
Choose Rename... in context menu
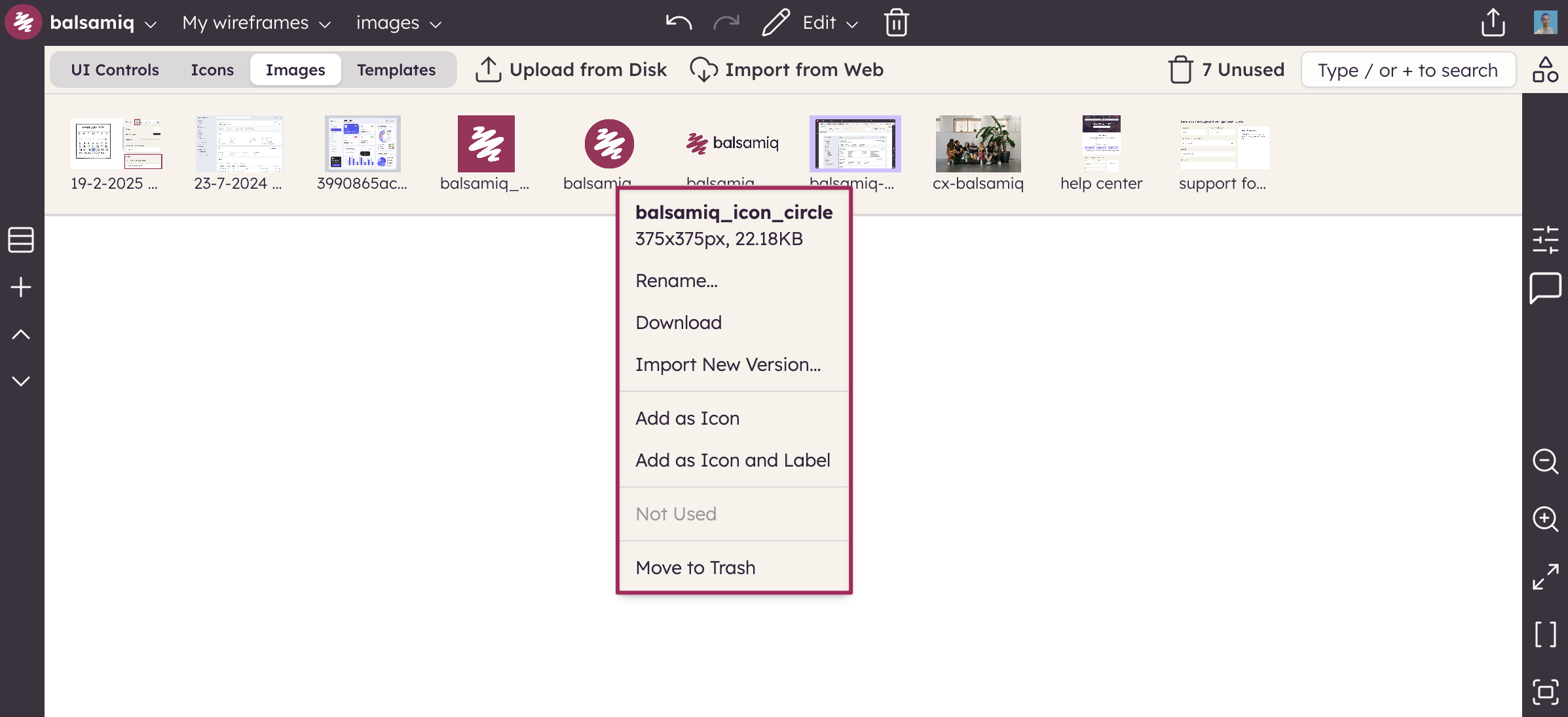pos(734,281)
